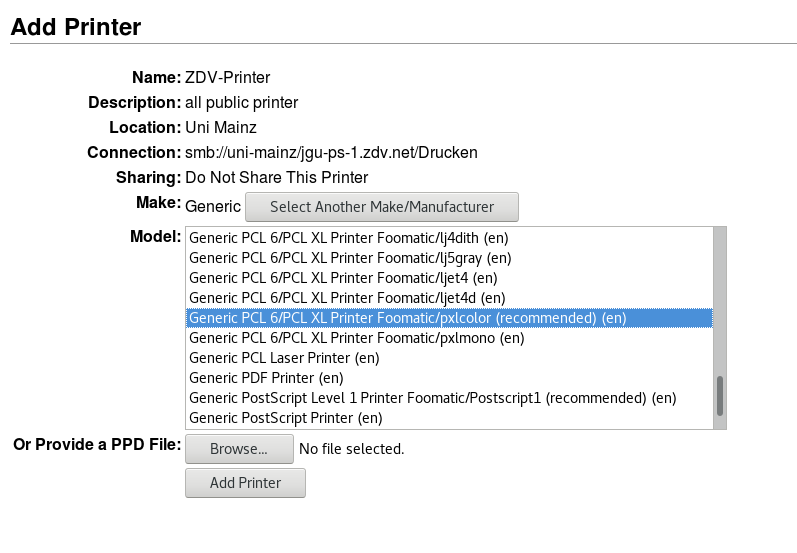Click the Add Printer button

pos(246,483)
